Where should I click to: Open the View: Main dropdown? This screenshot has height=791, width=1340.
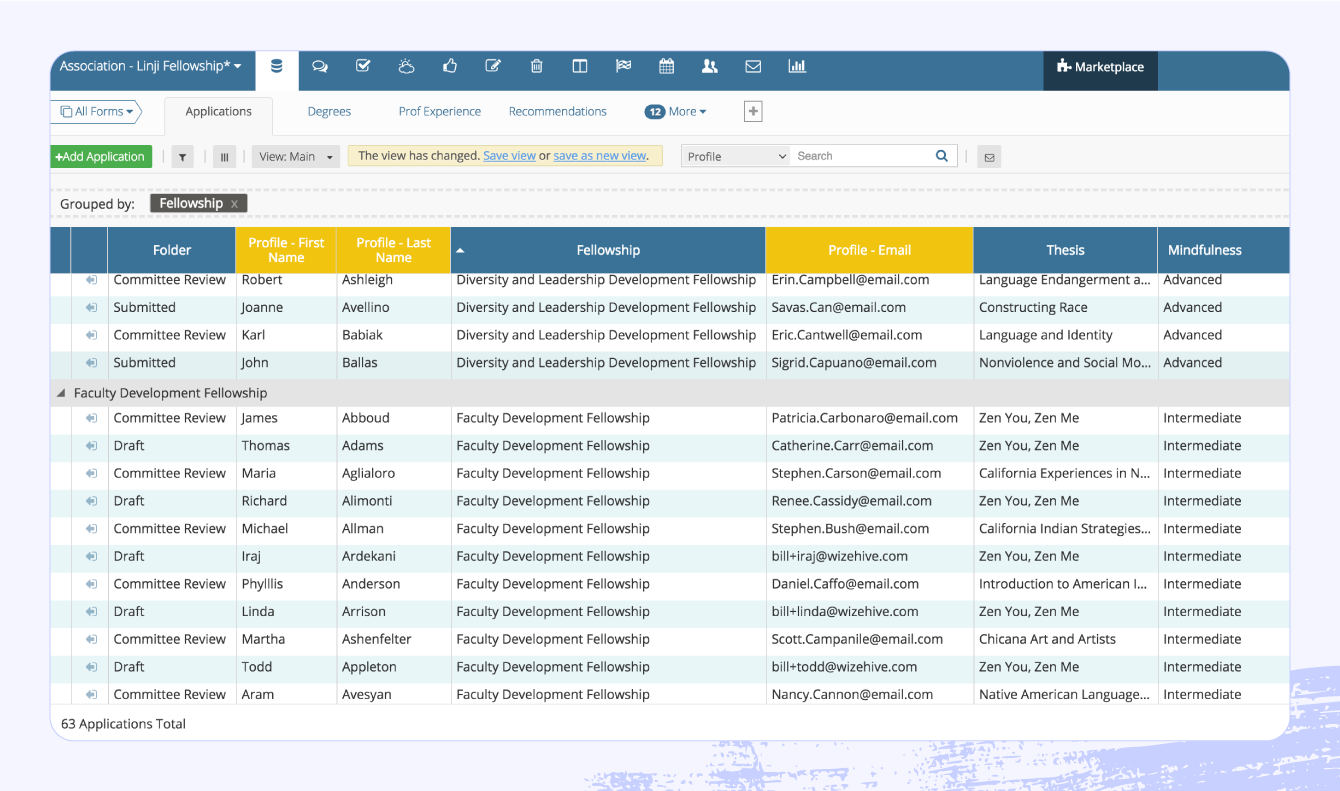295,157
